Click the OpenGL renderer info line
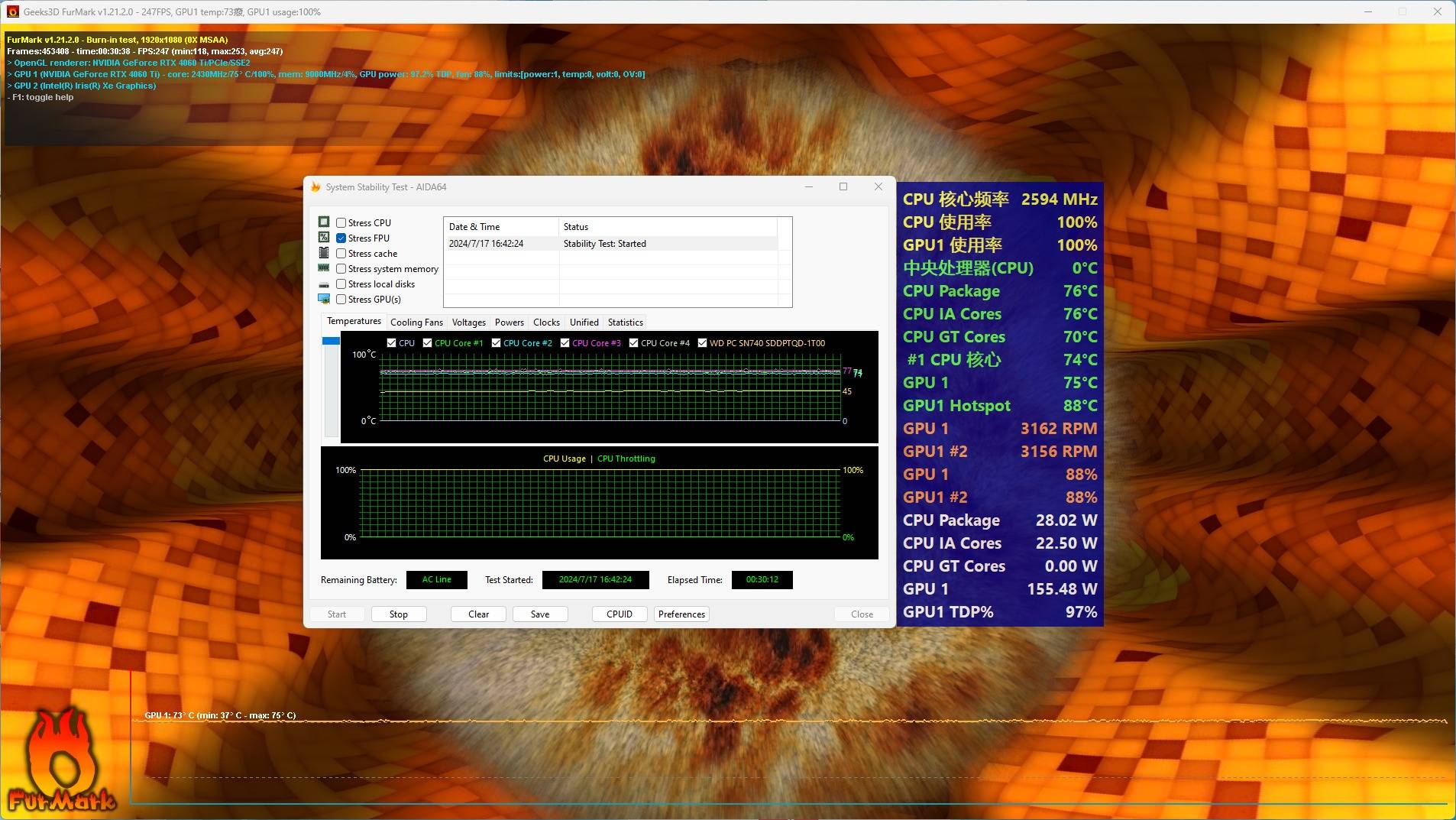 pos(128,63)
